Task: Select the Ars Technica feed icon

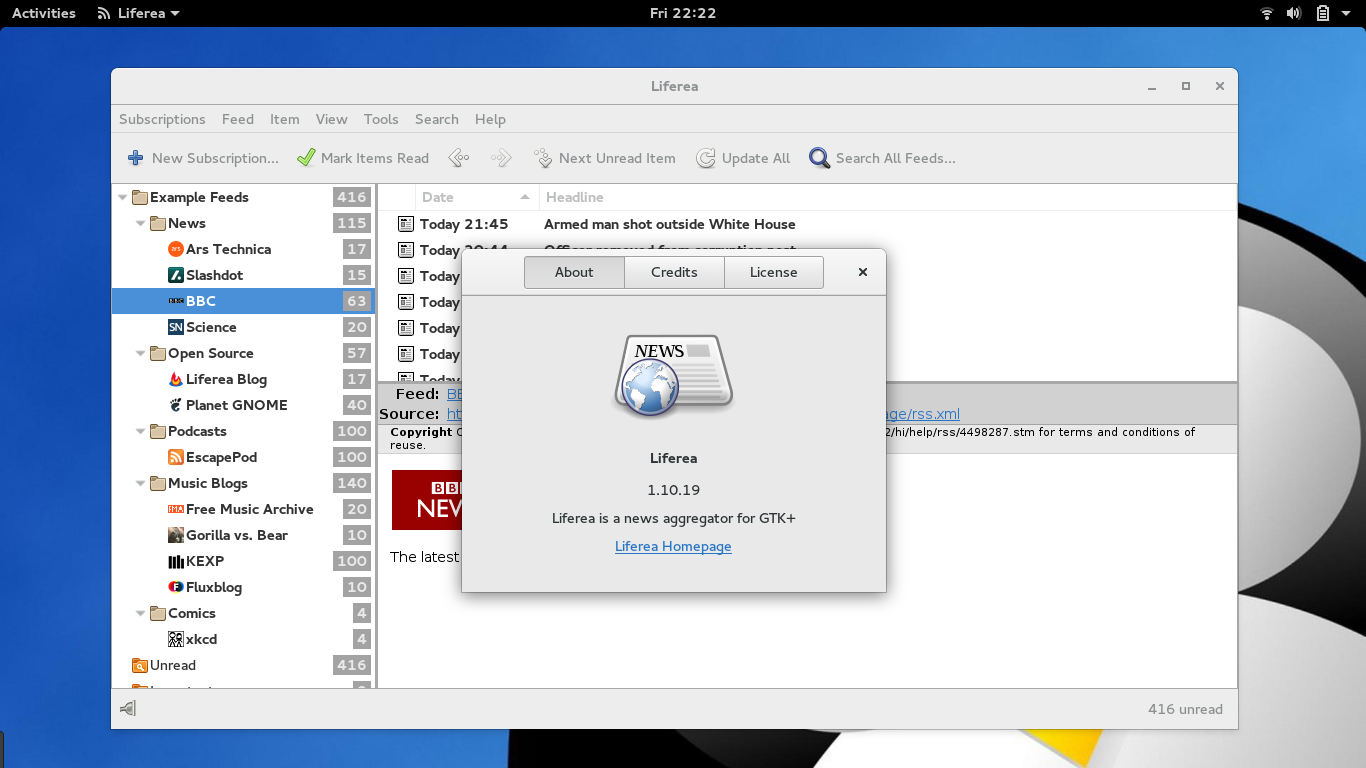Action: click(x=176, y=249)
